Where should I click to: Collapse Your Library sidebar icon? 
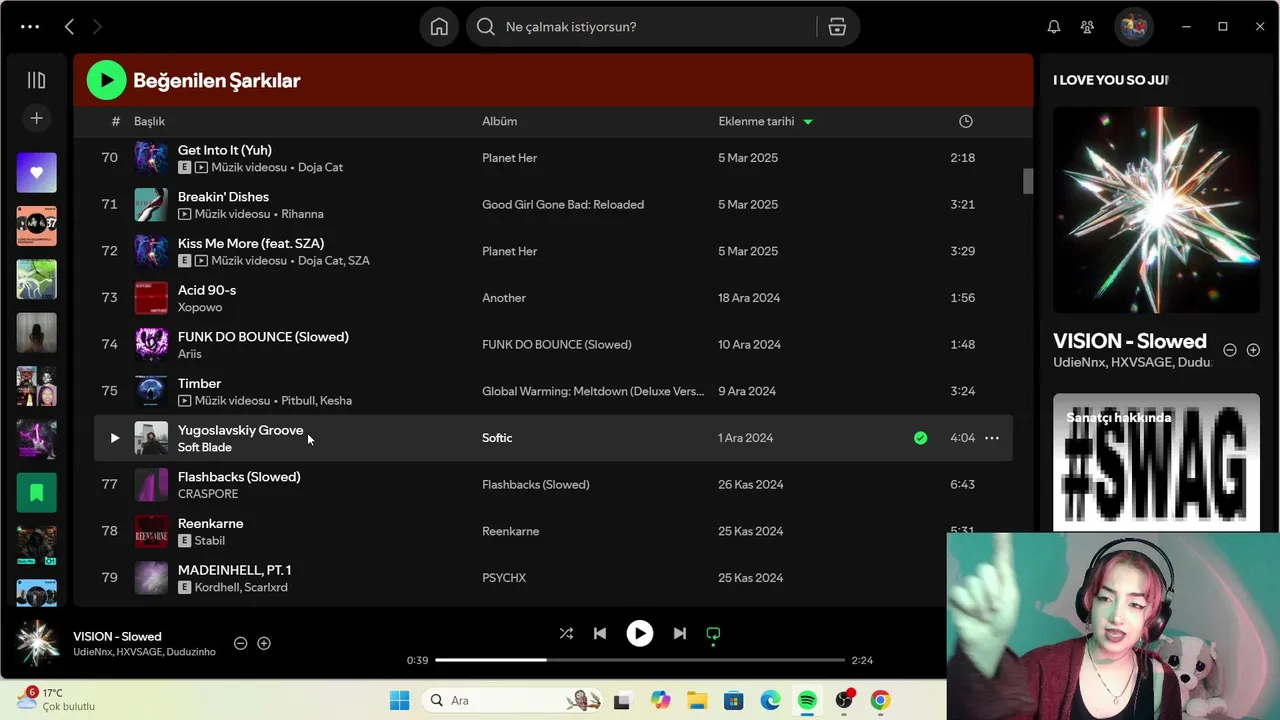pos(36,80)
